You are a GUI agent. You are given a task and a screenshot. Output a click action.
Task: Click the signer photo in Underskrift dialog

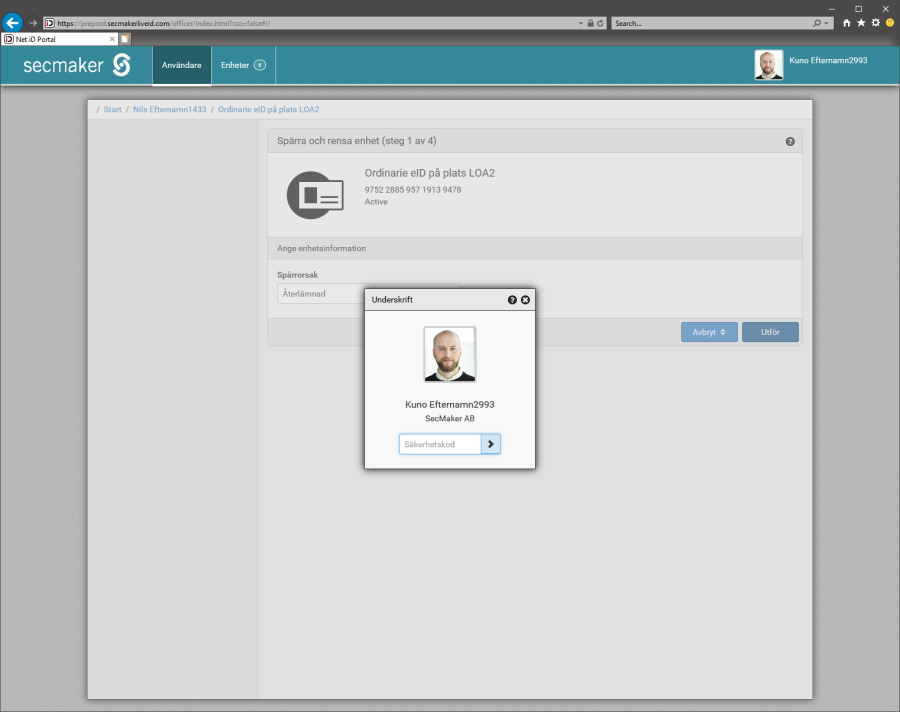pyautogui.click(x=449, y=354)
